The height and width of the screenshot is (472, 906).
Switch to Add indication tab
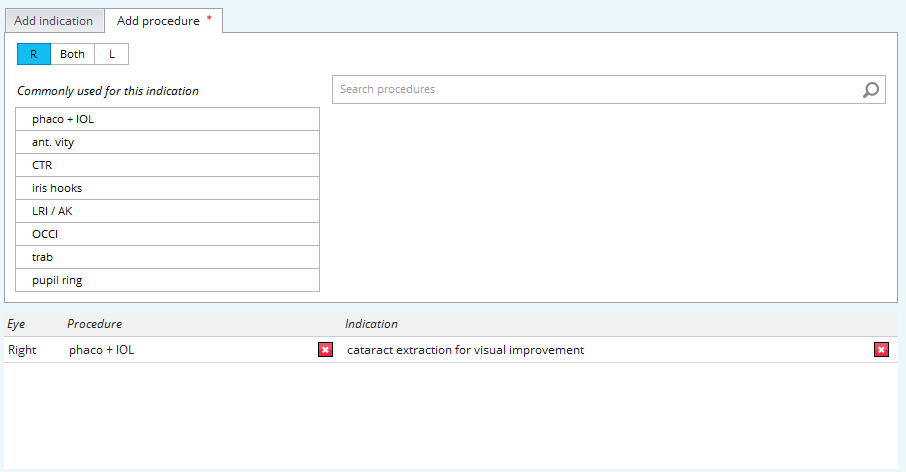click(54, 21)
